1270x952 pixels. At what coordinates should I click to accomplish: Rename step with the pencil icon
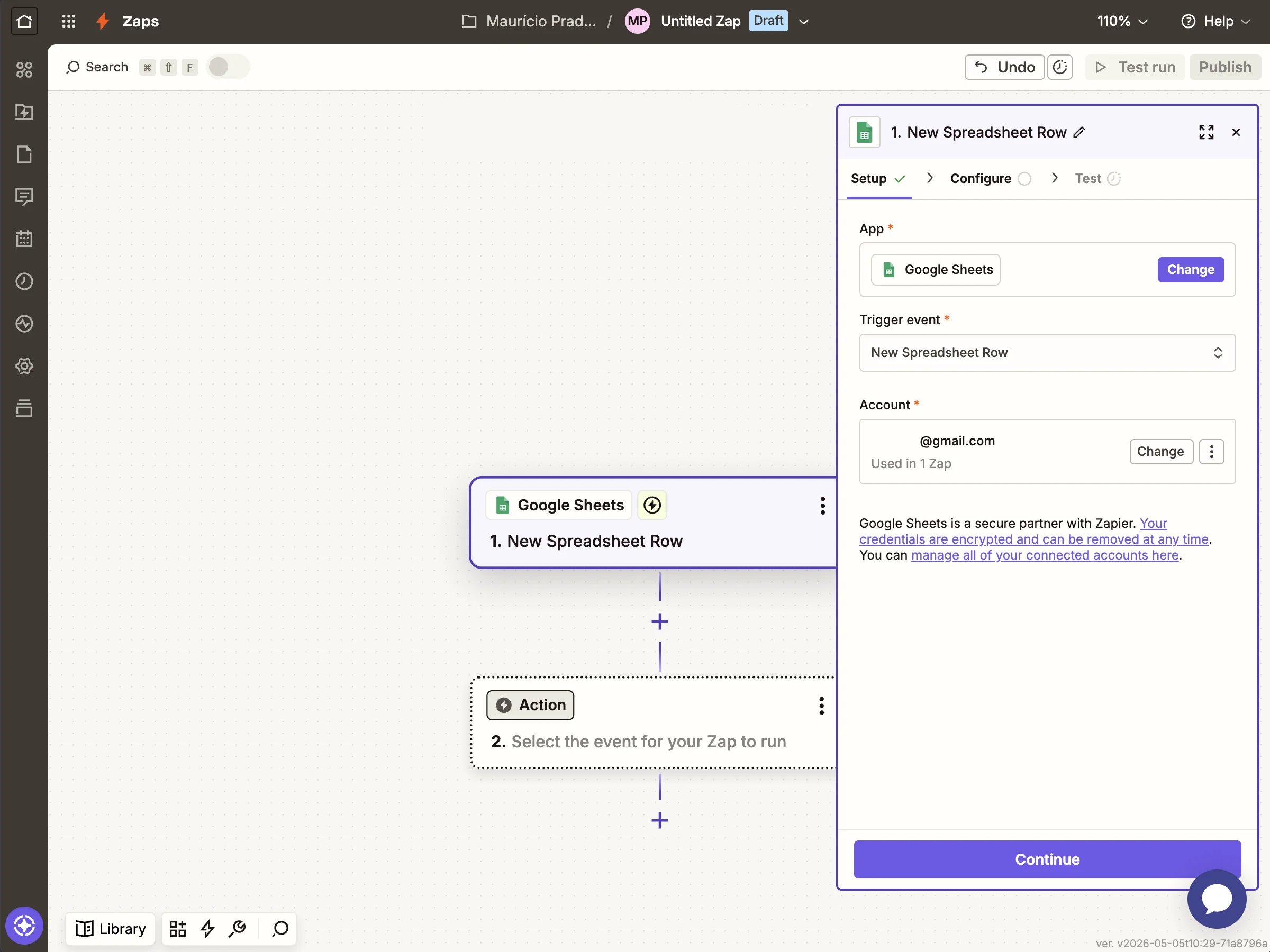[1079, 133]
